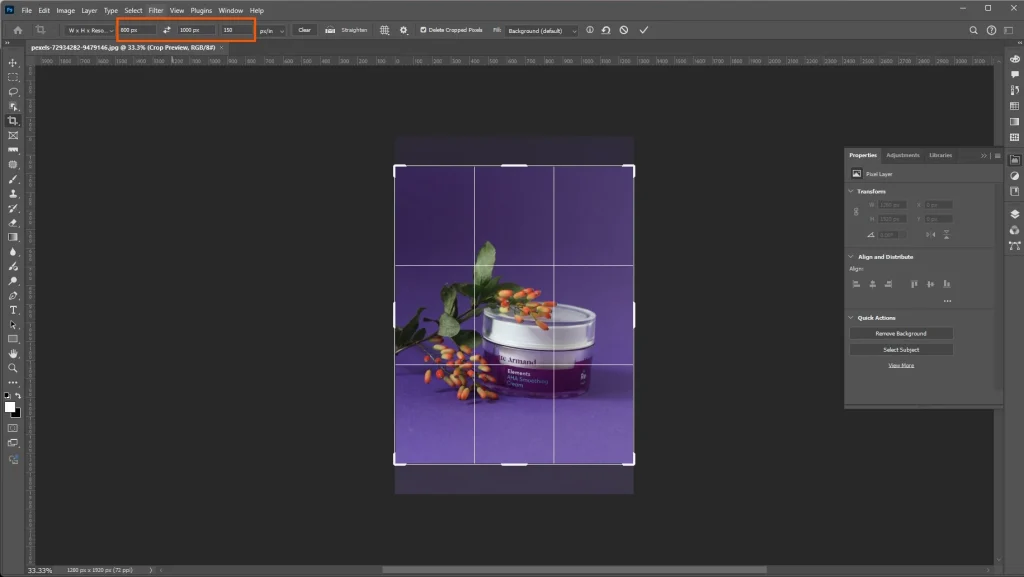Select the Zoom tool
1024x577 pixels.
click(13, 368)
